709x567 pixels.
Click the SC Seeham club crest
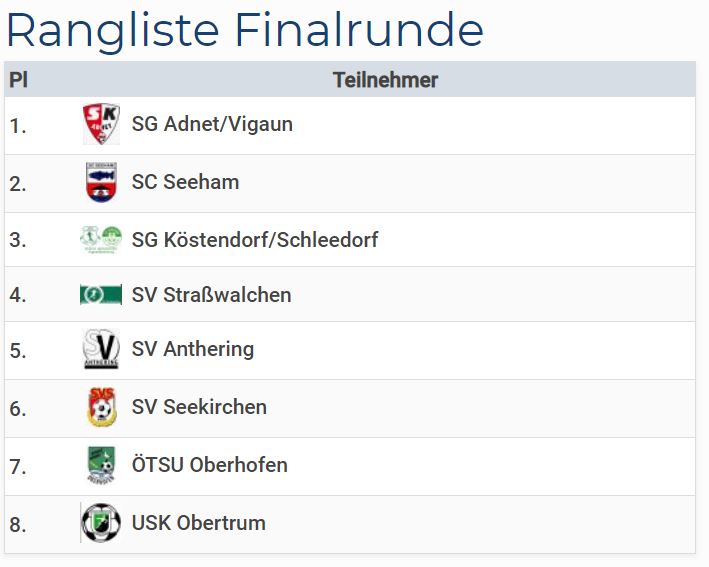tap(100, 183)
